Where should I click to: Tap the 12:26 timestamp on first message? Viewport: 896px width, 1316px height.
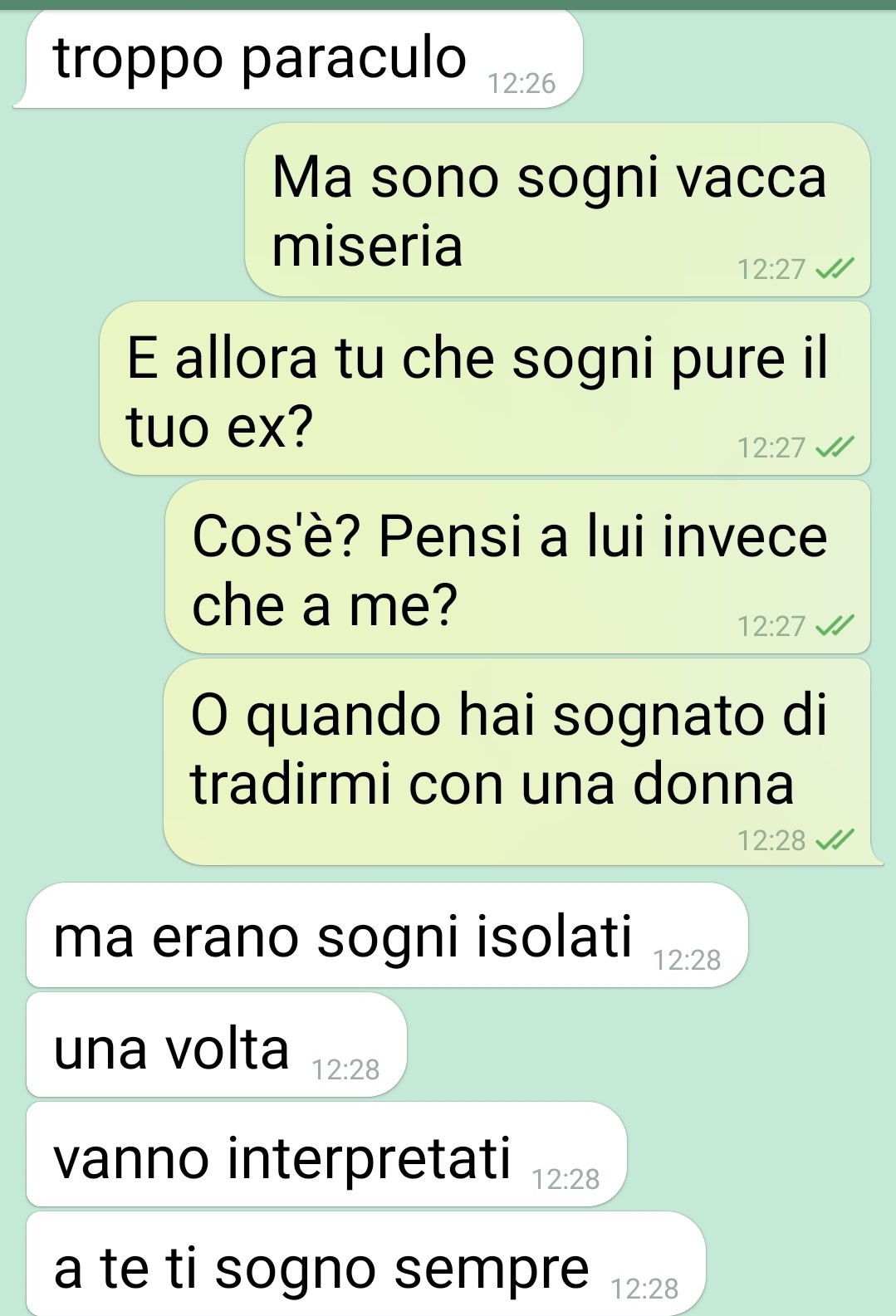(521, 83)
